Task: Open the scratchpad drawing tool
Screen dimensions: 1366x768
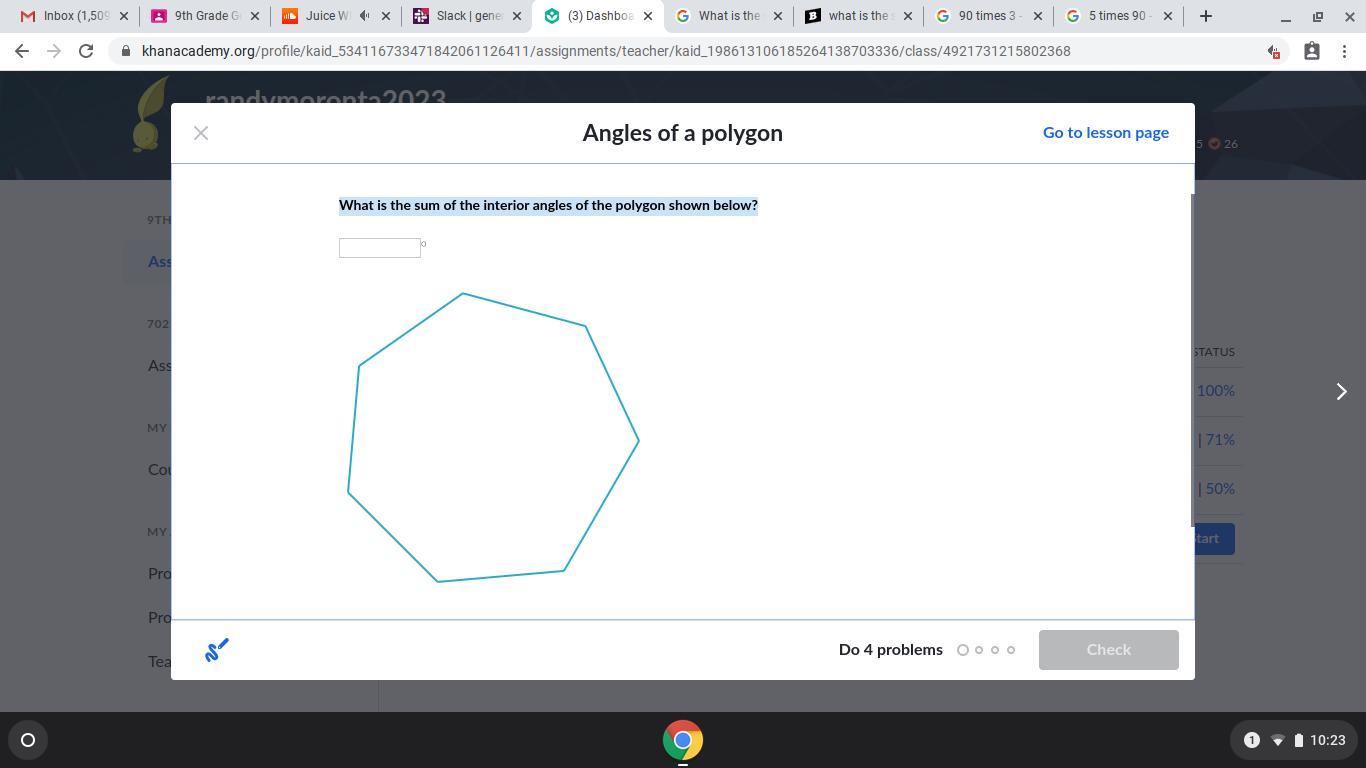Action: (x=217, y=650)
